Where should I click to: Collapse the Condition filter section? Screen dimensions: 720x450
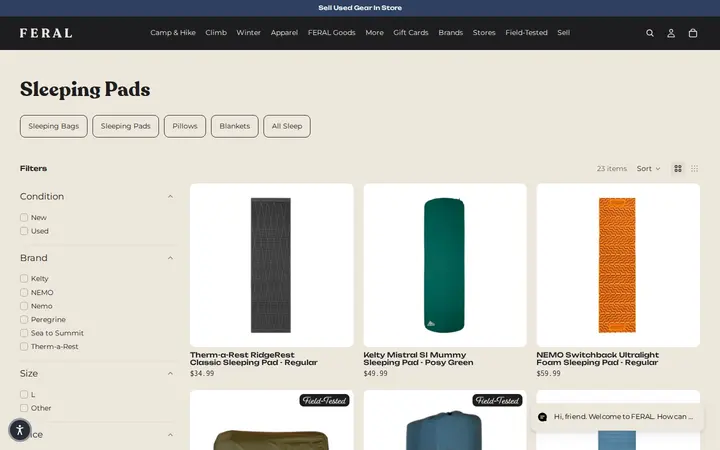pyautogui.click(x=170, y=197)
